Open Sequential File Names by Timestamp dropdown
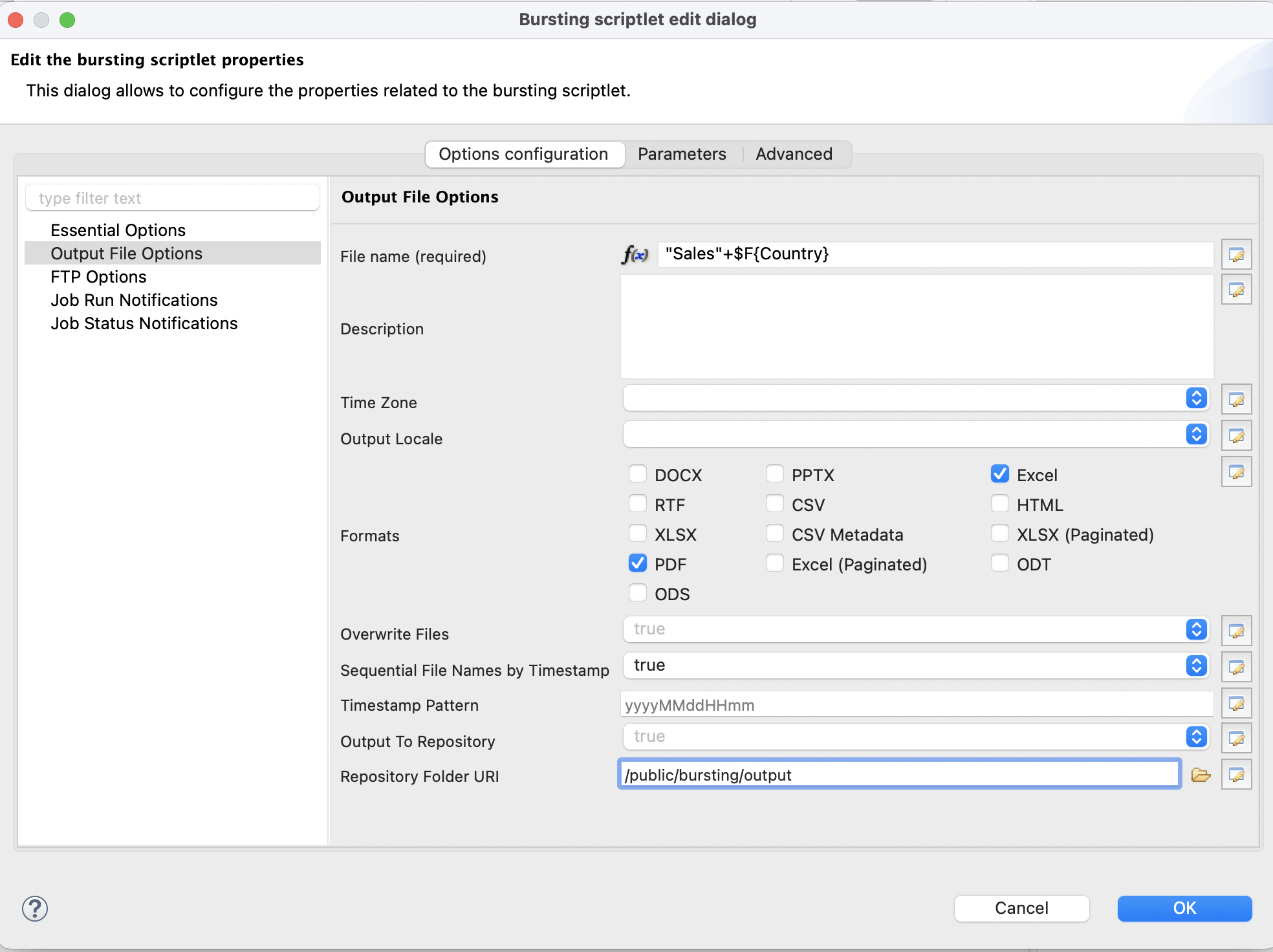The width and height of the screenshot is (1273, 952). [x=916, y=666]
